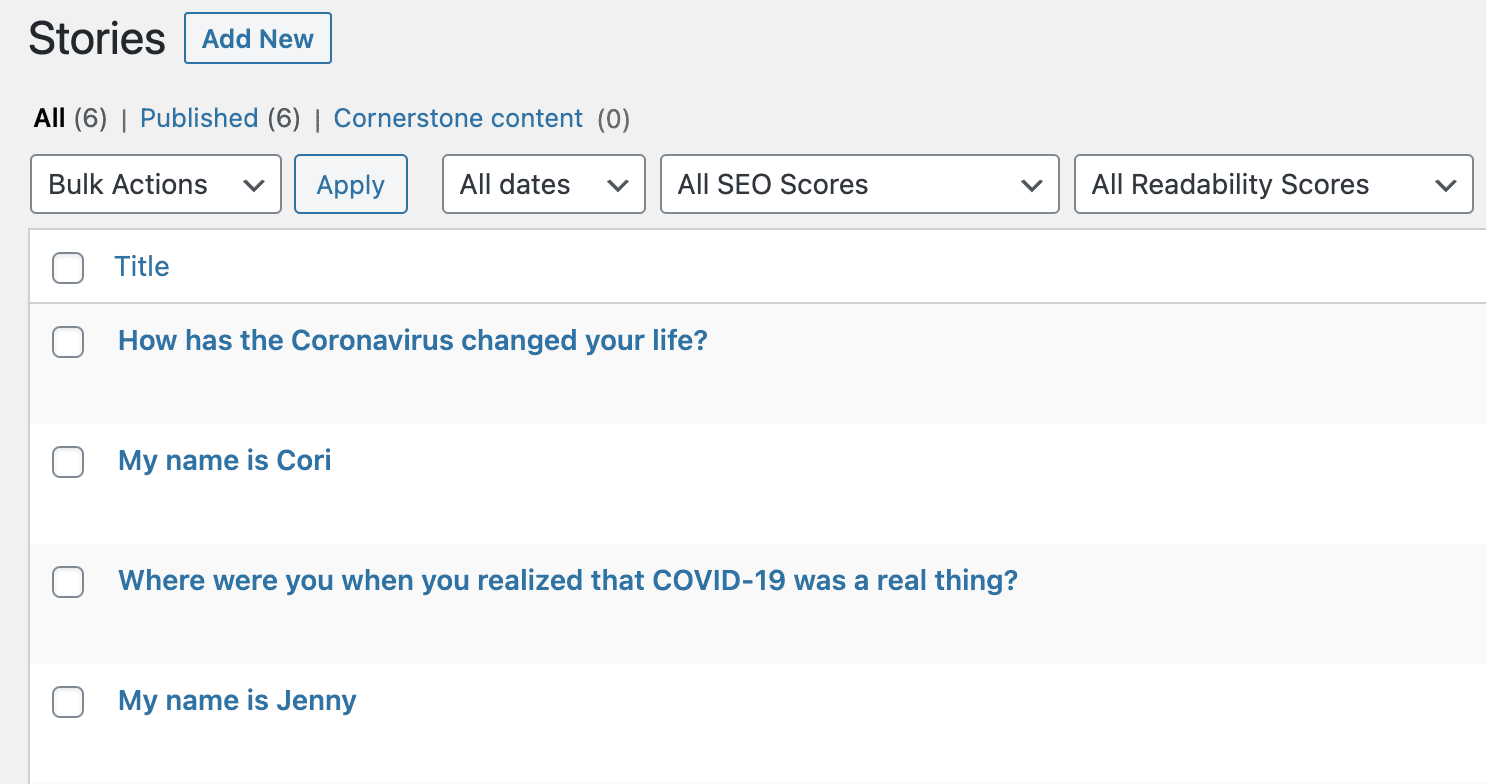View the Cornerstone content filter
This screenshot has width=1486, height=784.
[458, 118]
